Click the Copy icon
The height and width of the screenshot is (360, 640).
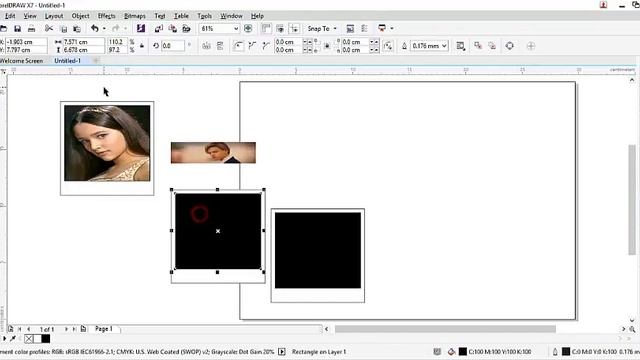(x=64, y=29)
